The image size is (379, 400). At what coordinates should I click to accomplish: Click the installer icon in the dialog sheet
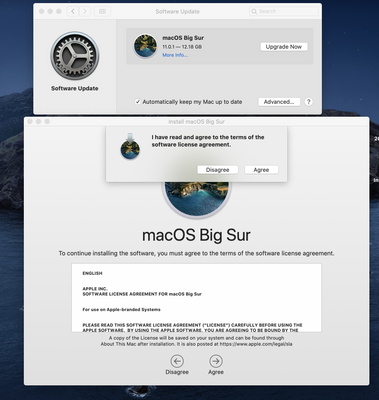pyautogui.click(x=130, y=146)
